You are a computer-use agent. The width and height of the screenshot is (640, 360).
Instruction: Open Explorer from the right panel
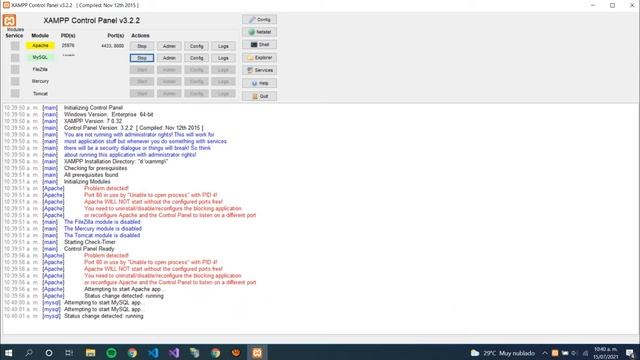coord(260,58)
